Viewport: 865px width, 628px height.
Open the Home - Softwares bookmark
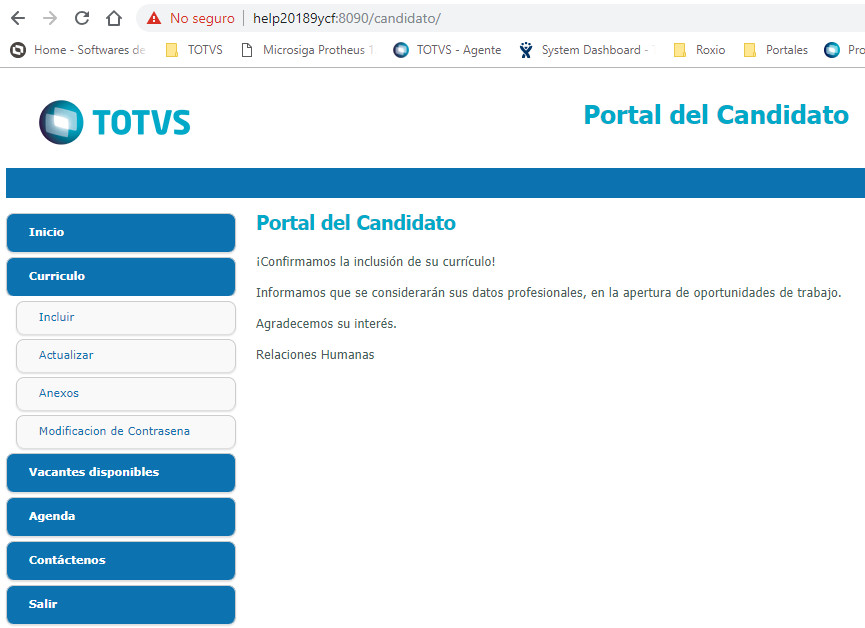point(78,50)
